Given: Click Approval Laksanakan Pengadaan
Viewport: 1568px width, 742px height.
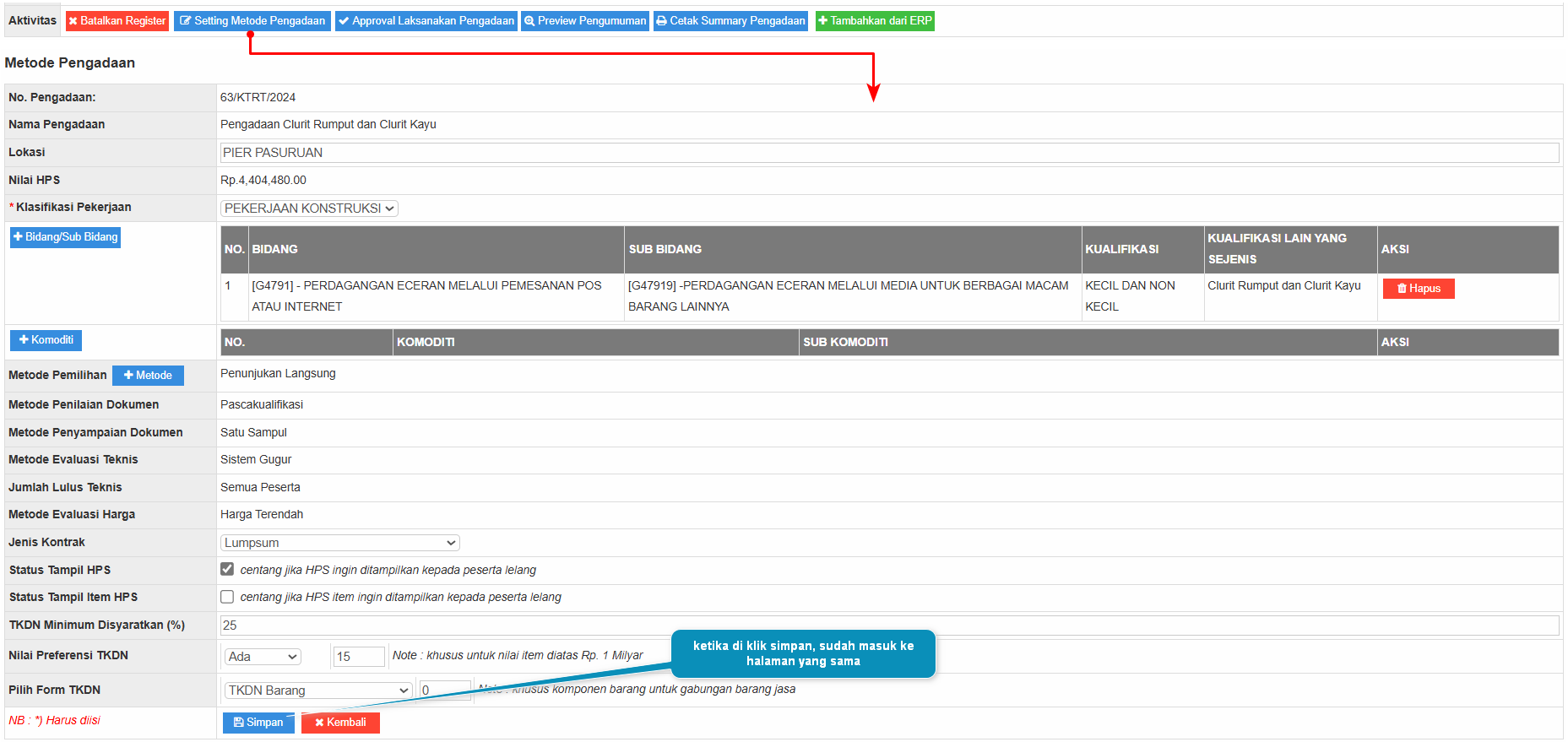Looking at the screenshot, I should [426, 21].
